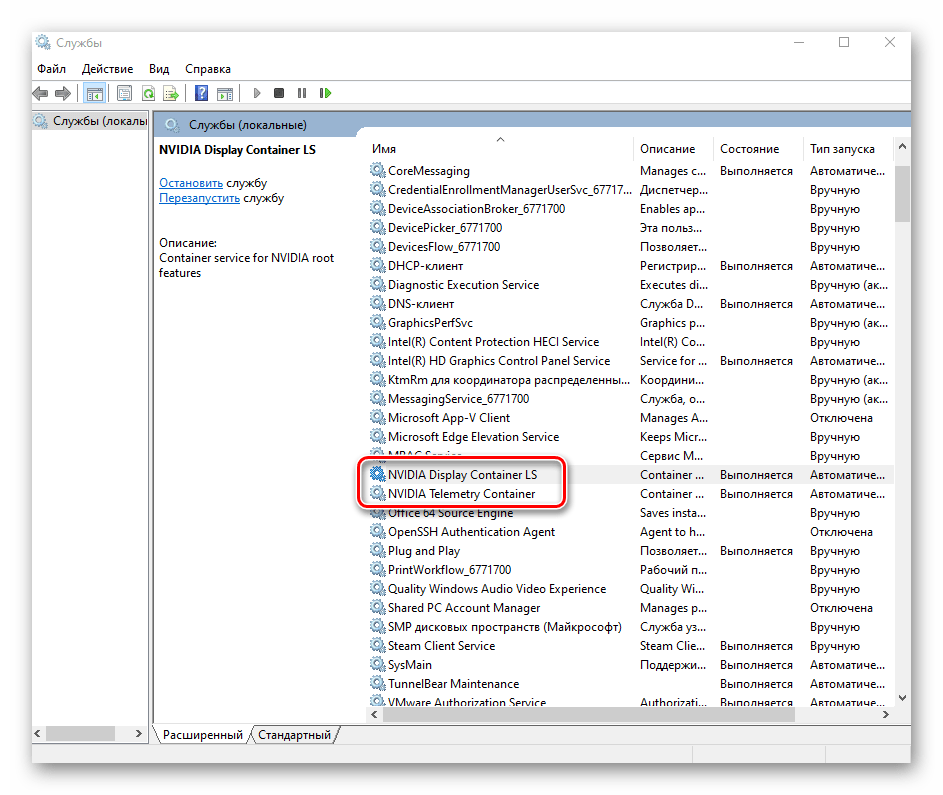Click the Back arrow in toolbar

40,93
